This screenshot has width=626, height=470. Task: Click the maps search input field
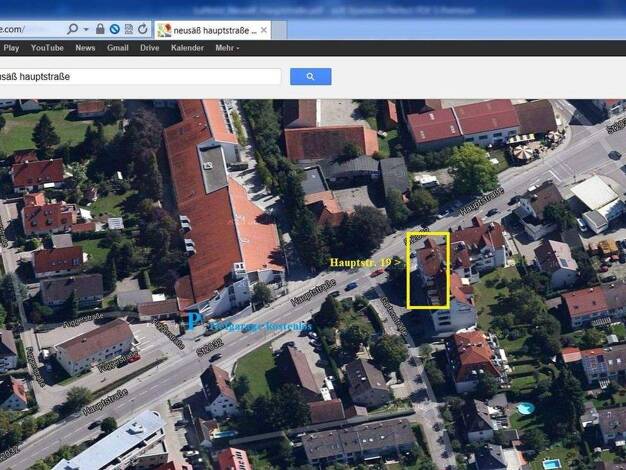click(140, 76)
